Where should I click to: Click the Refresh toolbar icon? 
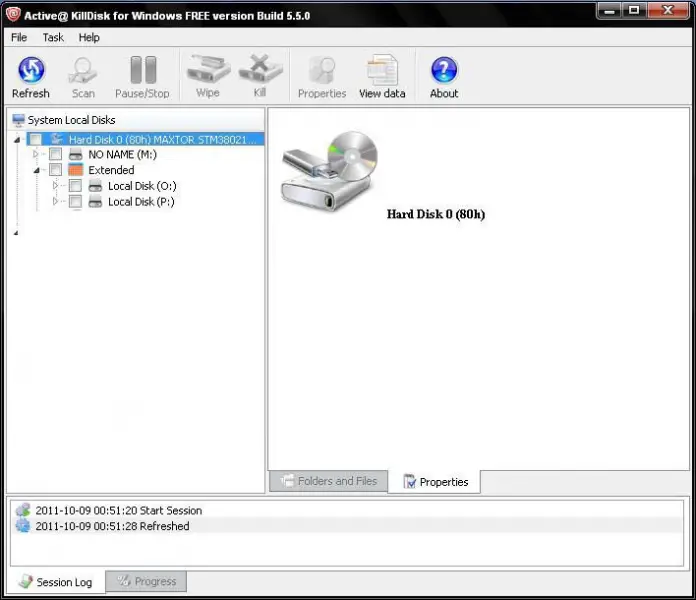point(31,70)
